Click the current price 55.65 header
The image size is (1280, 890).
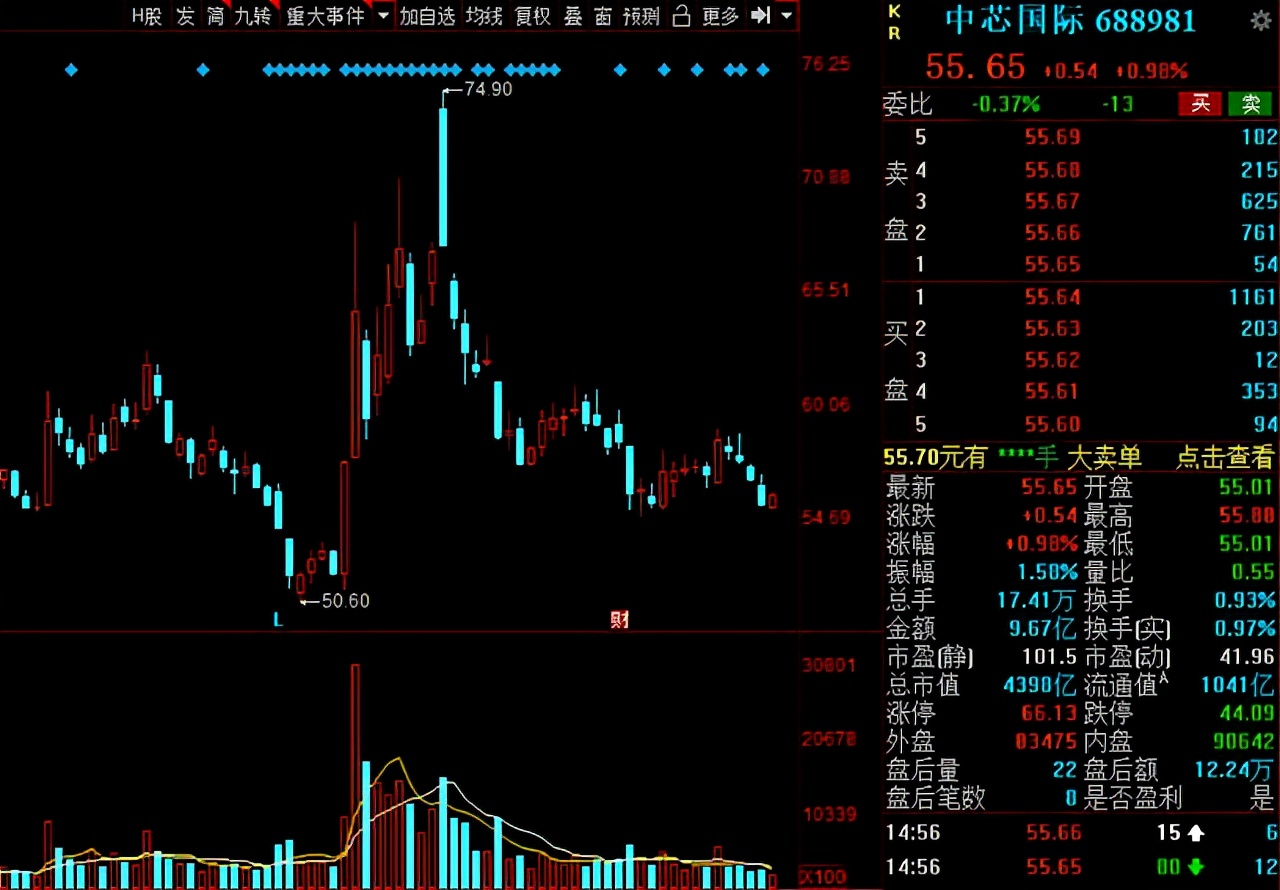coord(975,67)
